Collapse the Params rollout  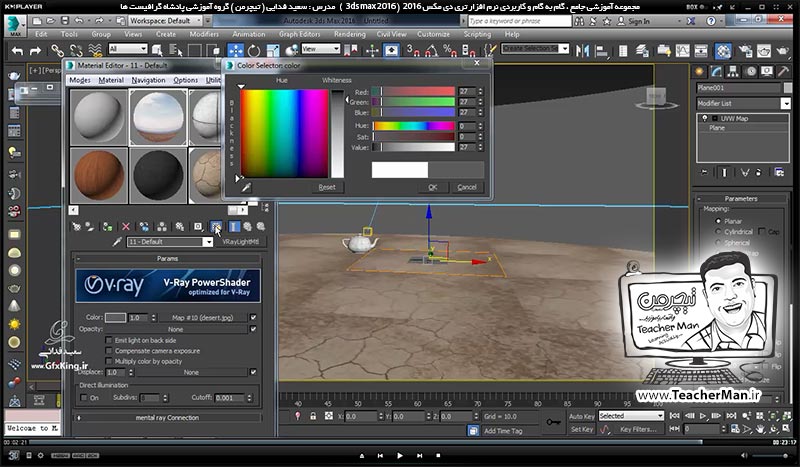tap(167, 259)
